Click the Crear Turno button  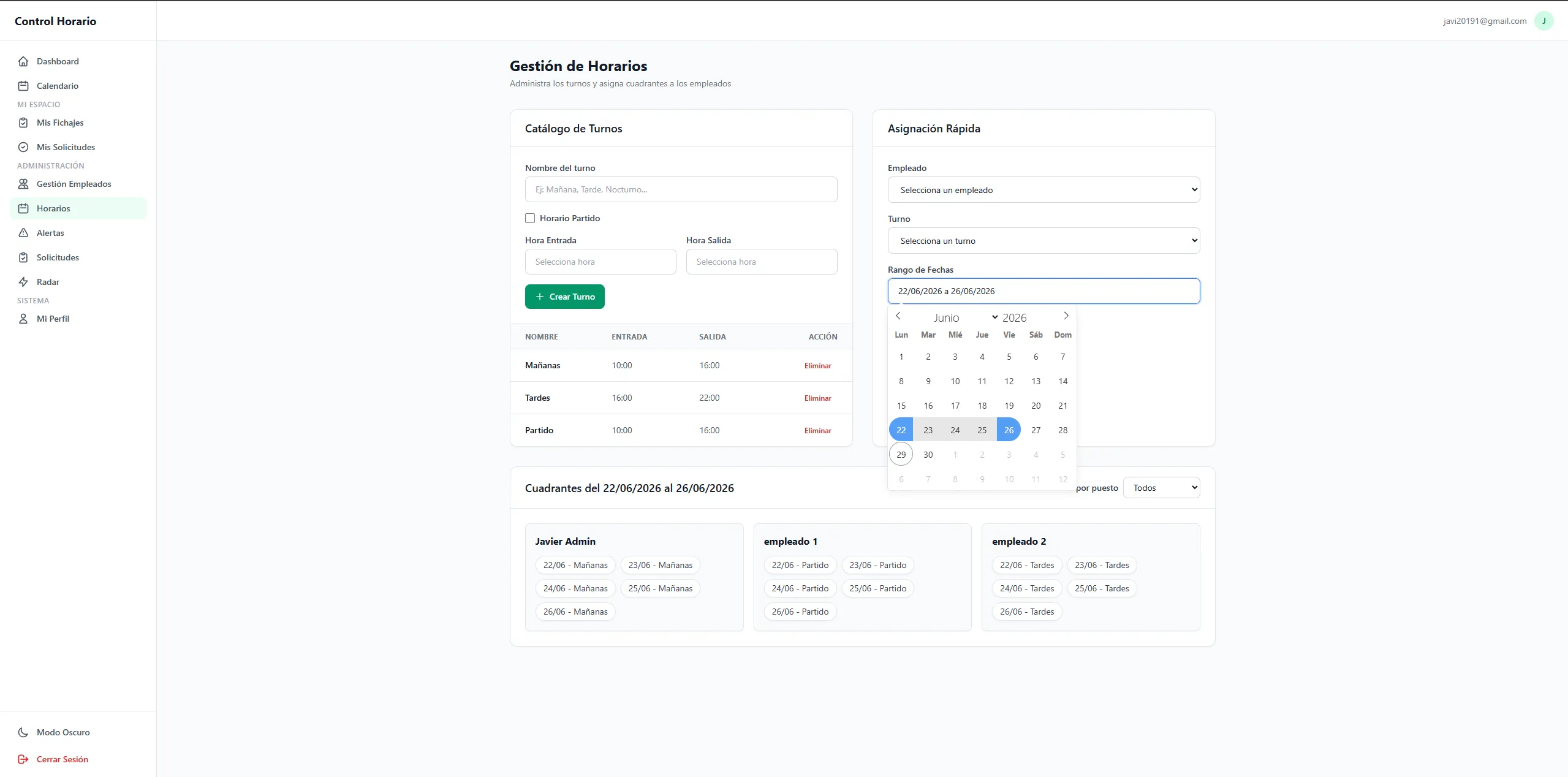(564, 297)
